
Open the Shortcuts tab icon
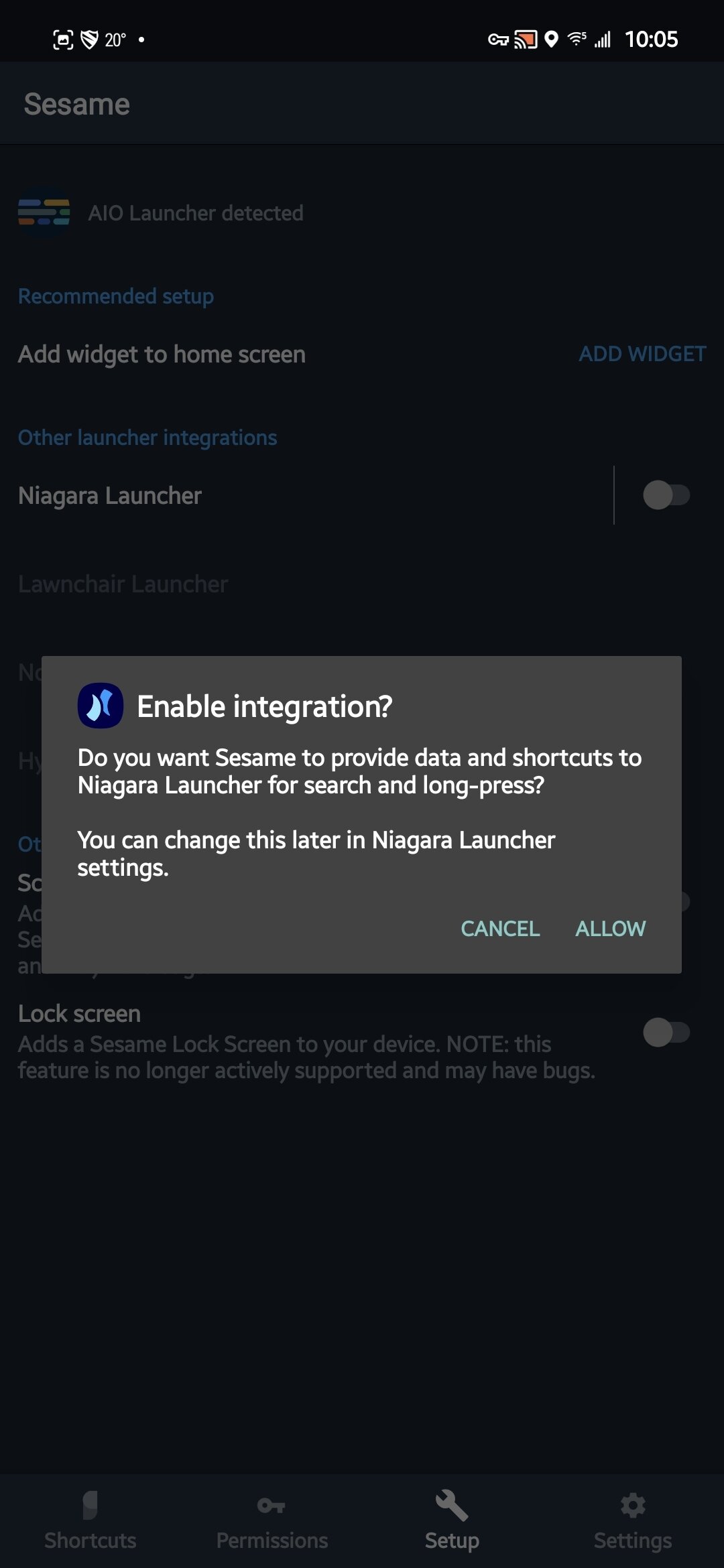90,1505
